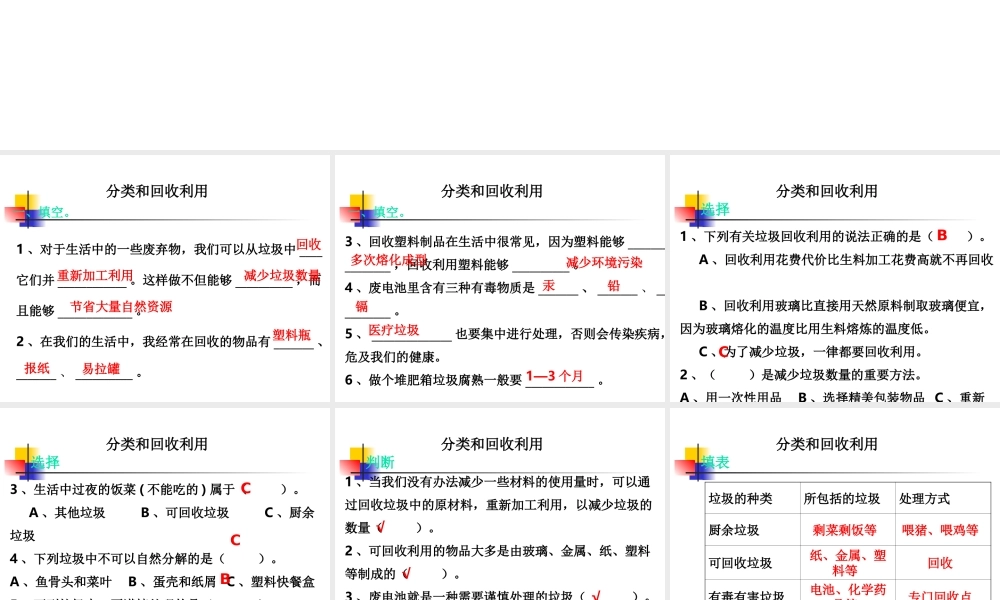Click the colorful square icon on slide one
The height and width of the screenshot is (600, 1000).
coord(25,210)
